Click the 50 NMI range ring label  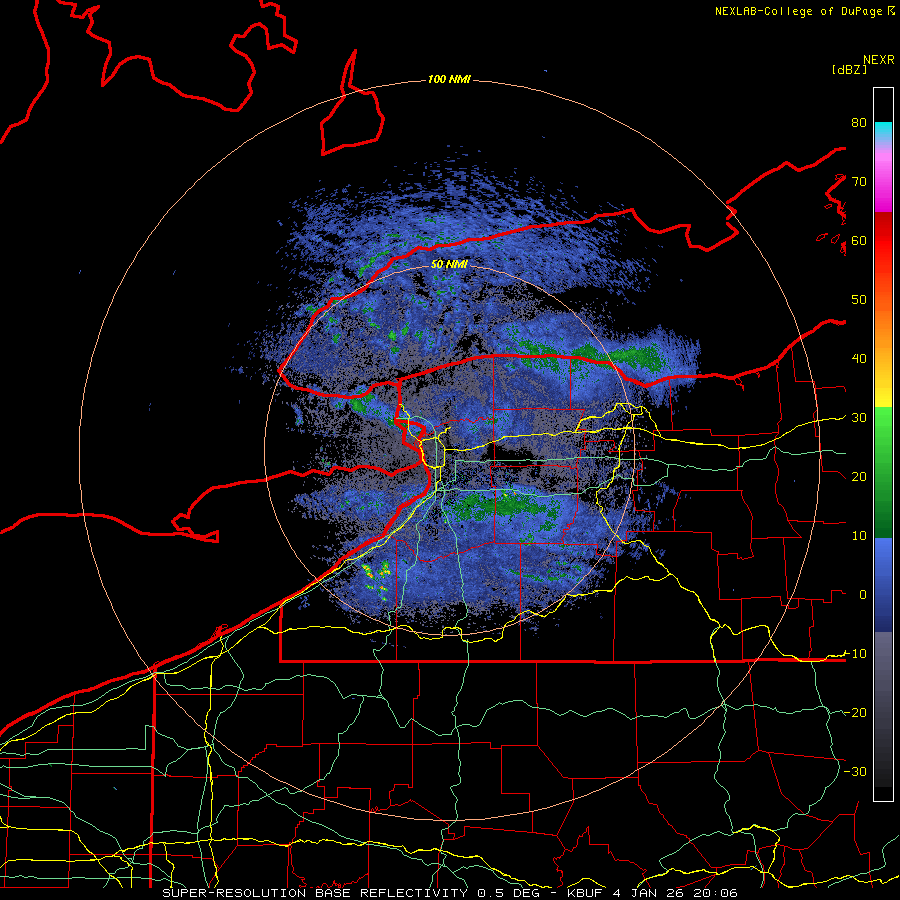tap(449, 264)
